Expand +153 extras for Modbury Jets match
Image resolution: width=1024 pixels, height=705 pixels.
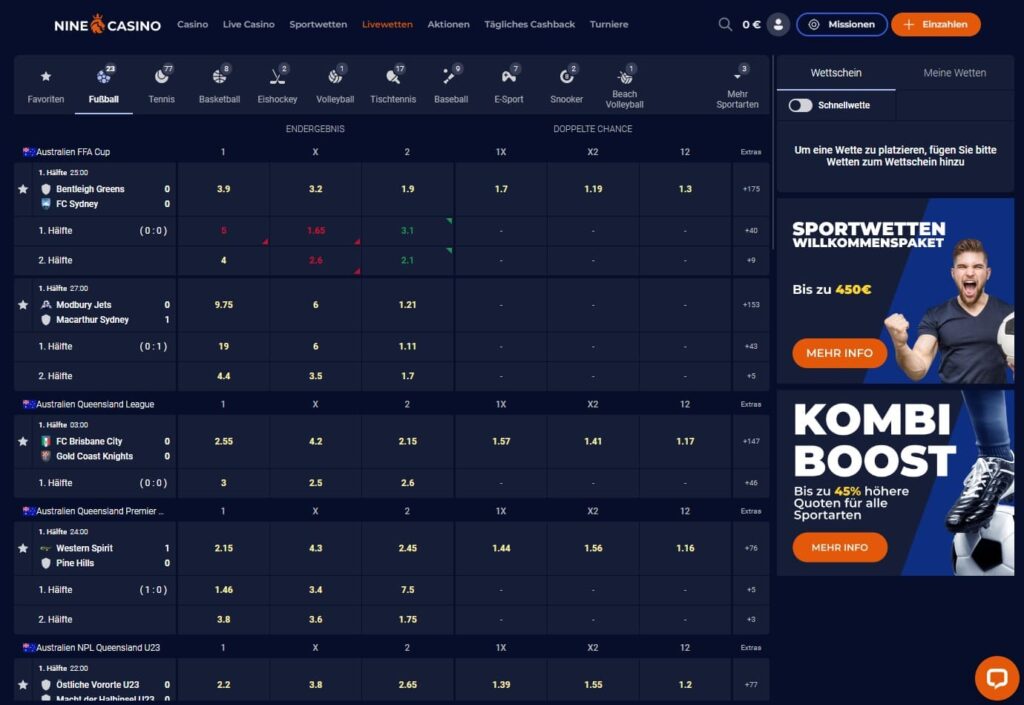(751, 304)
